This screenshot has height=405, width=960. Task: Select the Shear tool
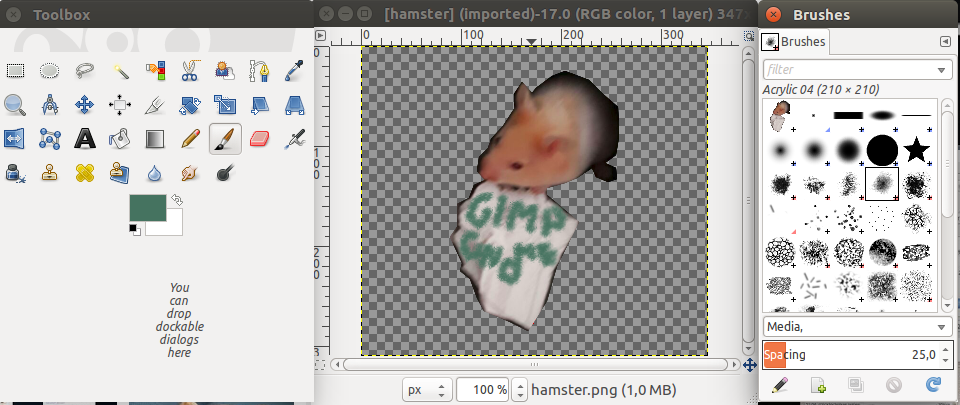260,105
